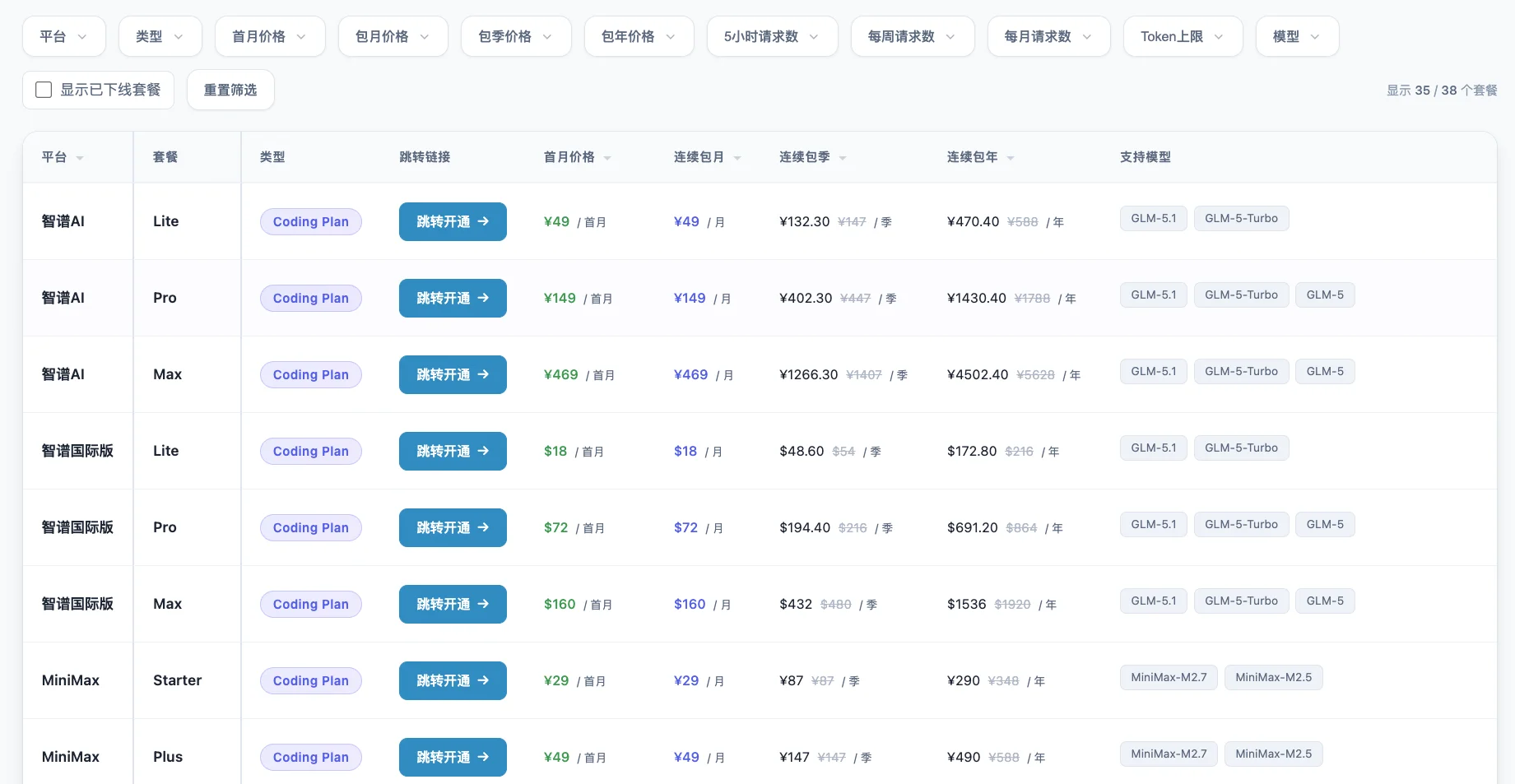Click GLM-5-Turbo tag in 智谱国际版 Lite row
The image size is (1515, 784).
(1241, 448)
